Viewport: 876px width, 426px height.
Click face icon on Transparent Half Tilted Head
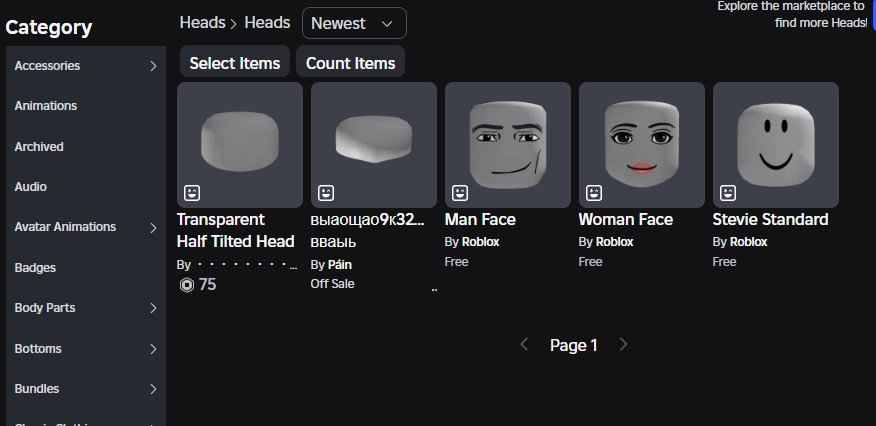pyautogui.click(x=192, y=192)
